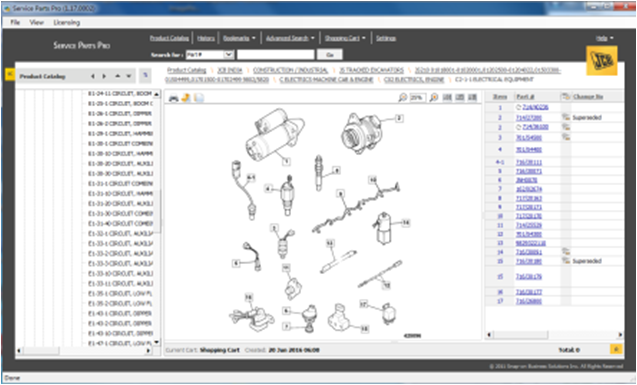Screen dimensions: 637x385
Task: Click the Go search button
Action: point(329,54)
